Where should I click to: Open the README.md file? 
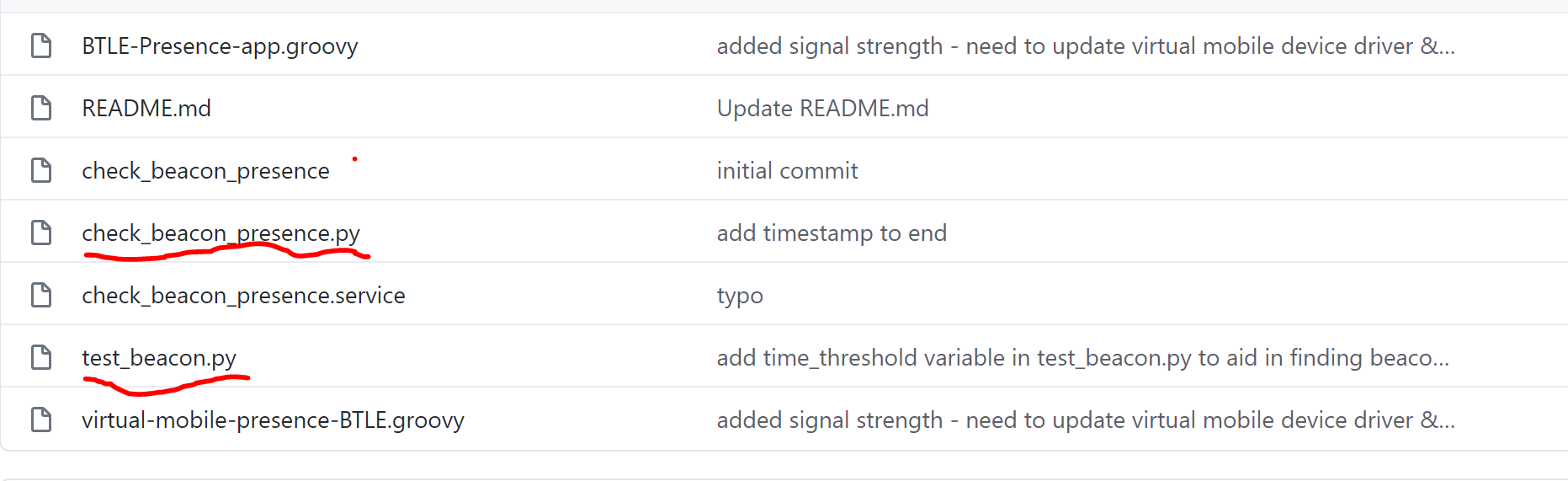(x=146, y=108)
